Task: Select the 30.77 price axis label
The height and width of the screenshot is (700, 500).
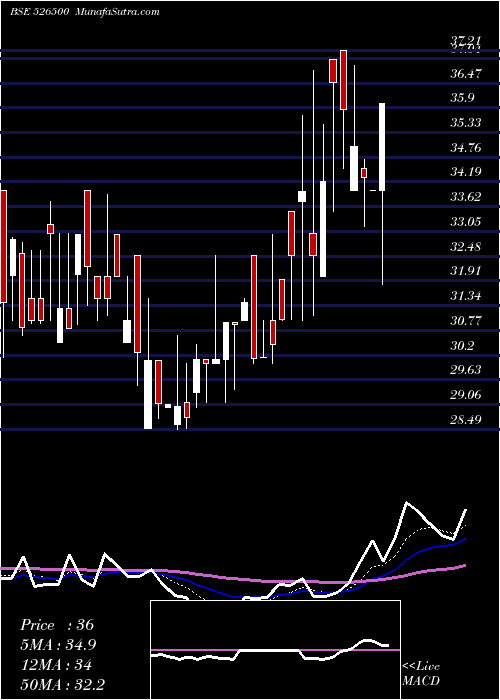Action: 466,321
